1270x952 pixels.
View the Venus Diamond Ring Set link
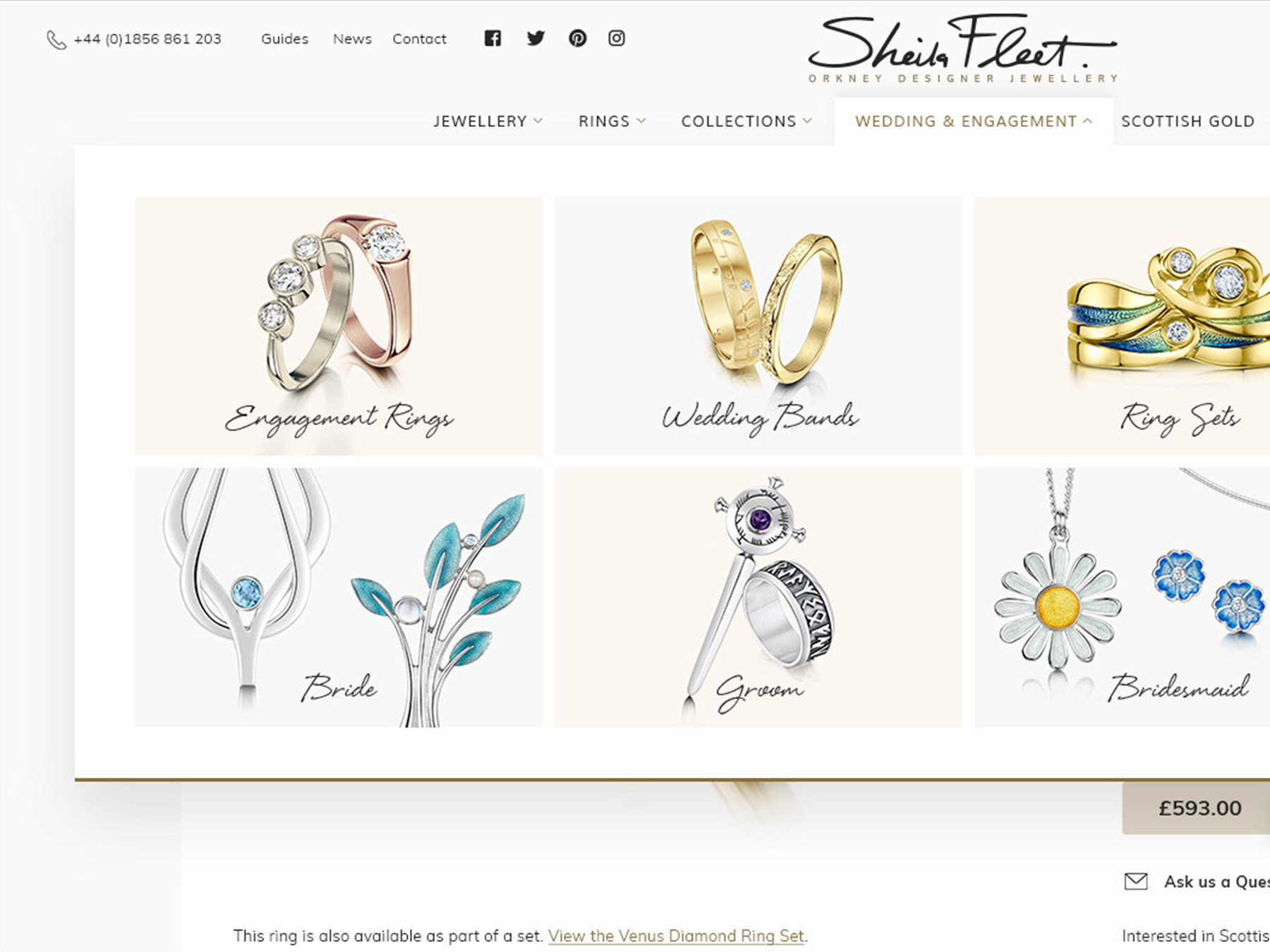676,936
